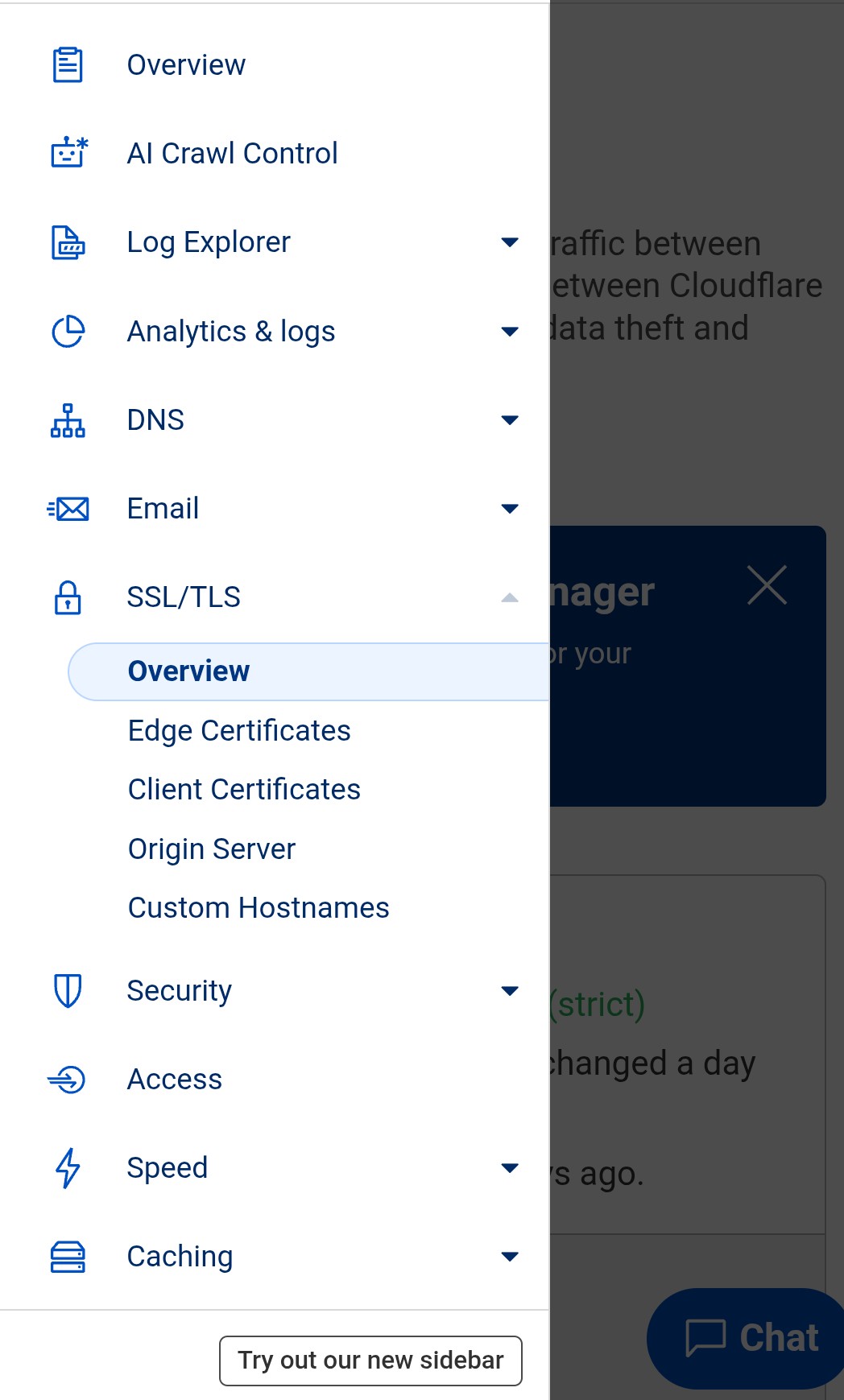The height and width of the screenshot is (1400, 844).
Task: Click the Speed lightning bolt icon
Action: (x=68, y=1168)
